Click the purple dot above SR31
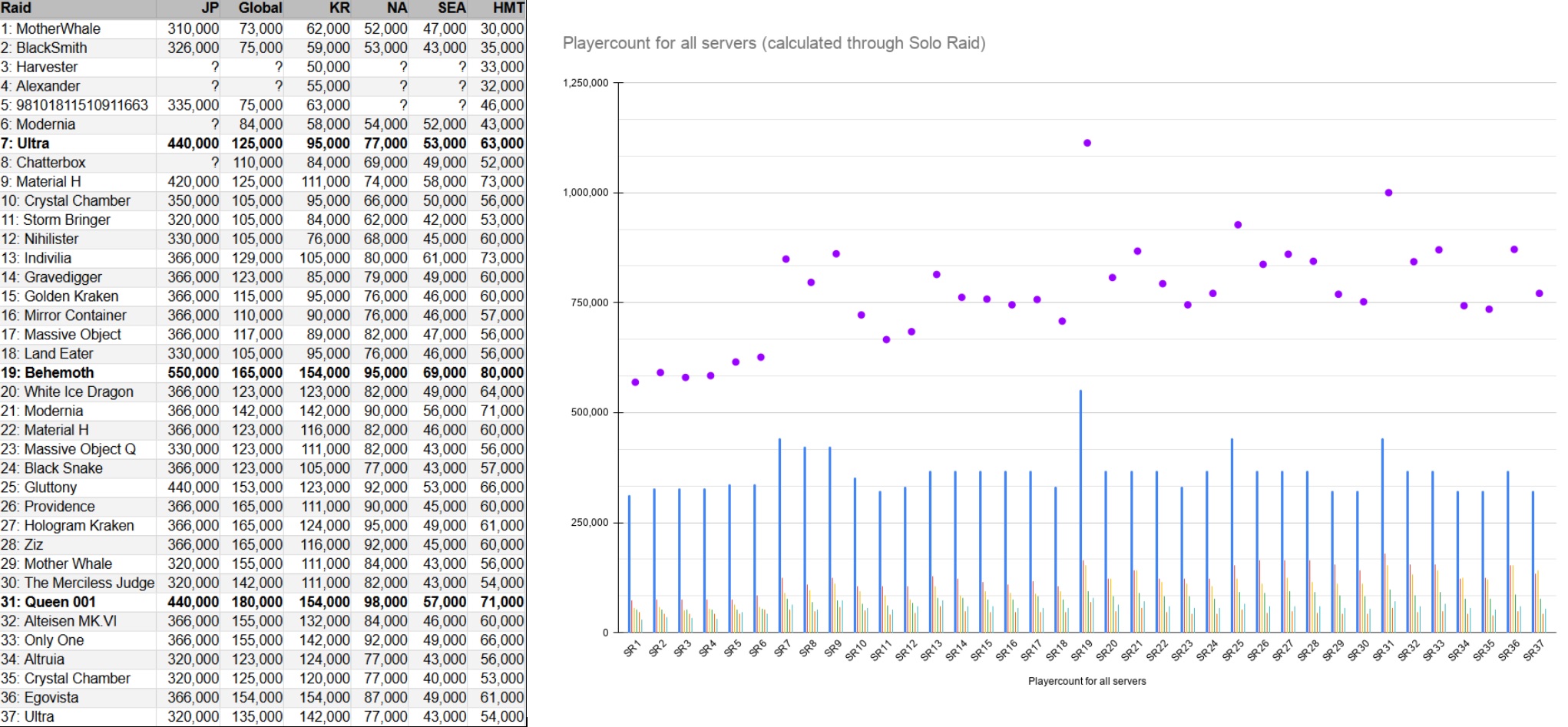1568x727 pixels. 1388,193
